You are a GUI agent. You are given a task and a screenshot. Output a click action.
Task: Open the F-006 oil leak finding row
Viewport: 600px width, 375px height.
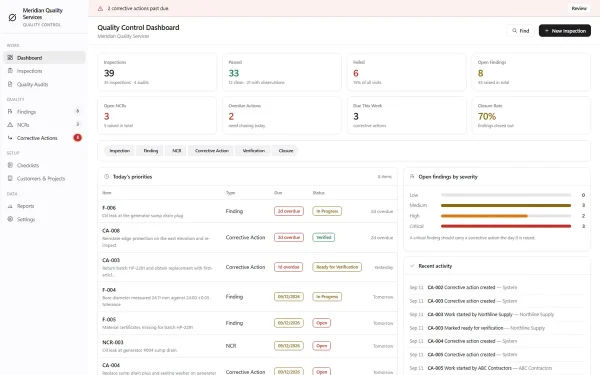click(x=248, y=211)
